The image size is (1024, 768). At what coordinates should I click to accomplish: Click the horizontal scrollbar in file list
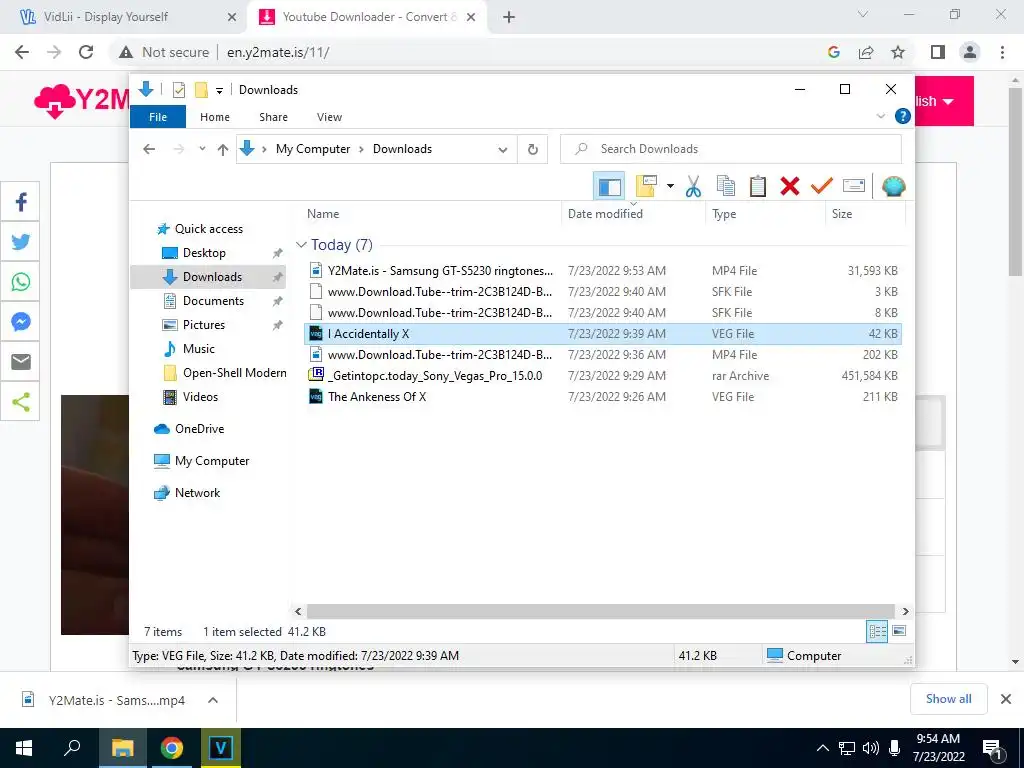(x=601, y=611)
